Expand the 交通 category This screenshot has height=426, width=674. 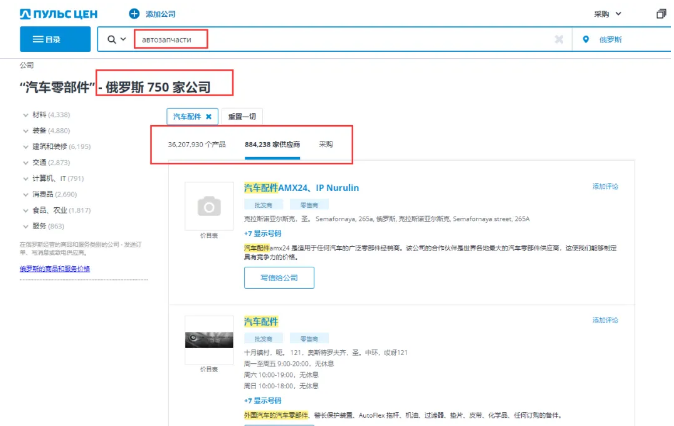(47, 162)
